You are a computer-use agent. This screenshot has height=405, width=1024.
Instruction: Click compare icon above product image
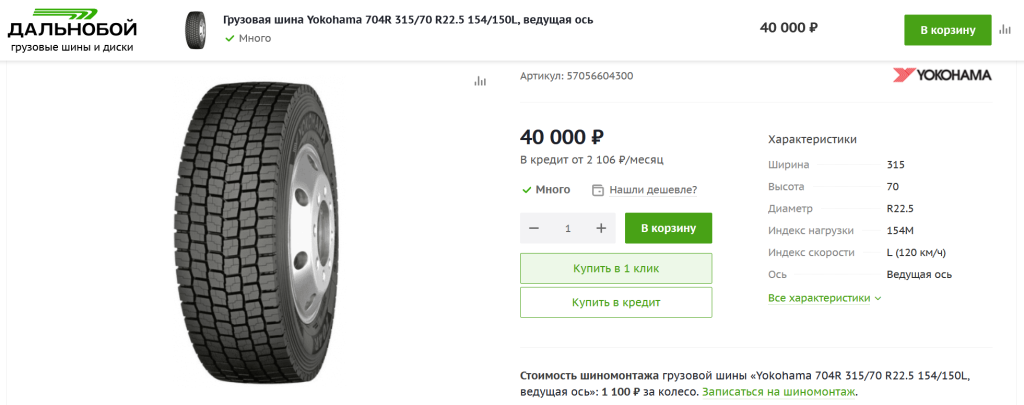[x=480, y=81]
